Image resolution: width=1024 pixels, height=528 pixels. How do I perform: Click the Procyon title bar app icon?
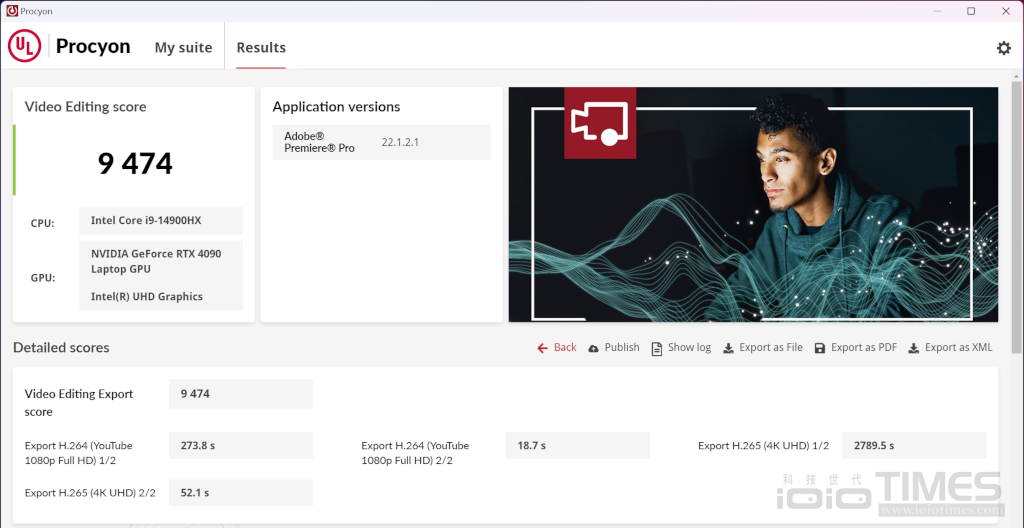tap(12, 11)
